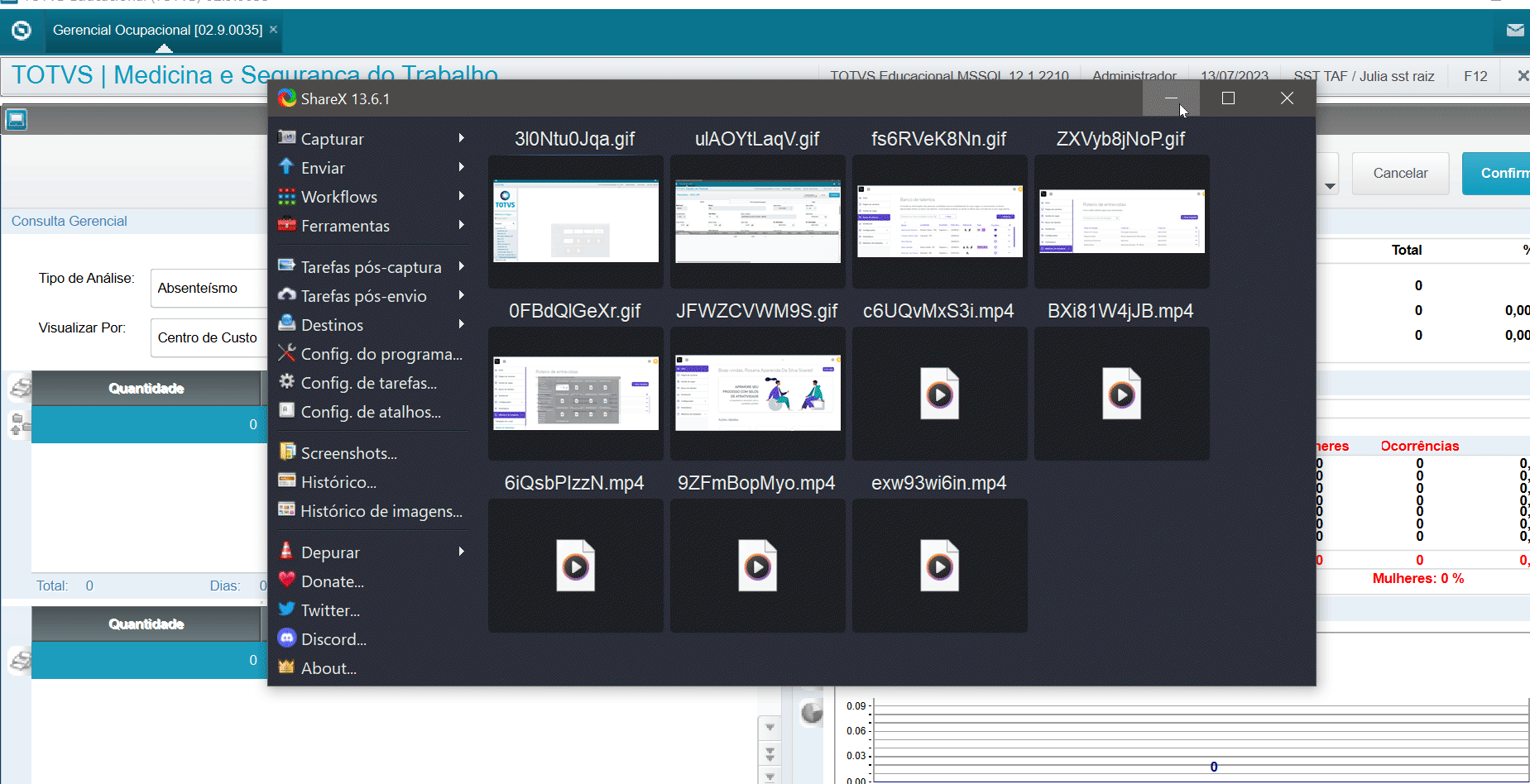Select the 6iQsbPlzzN.mp4 video thumbnail
This screenshot has height=784, width=1530.
pos(575,565)
